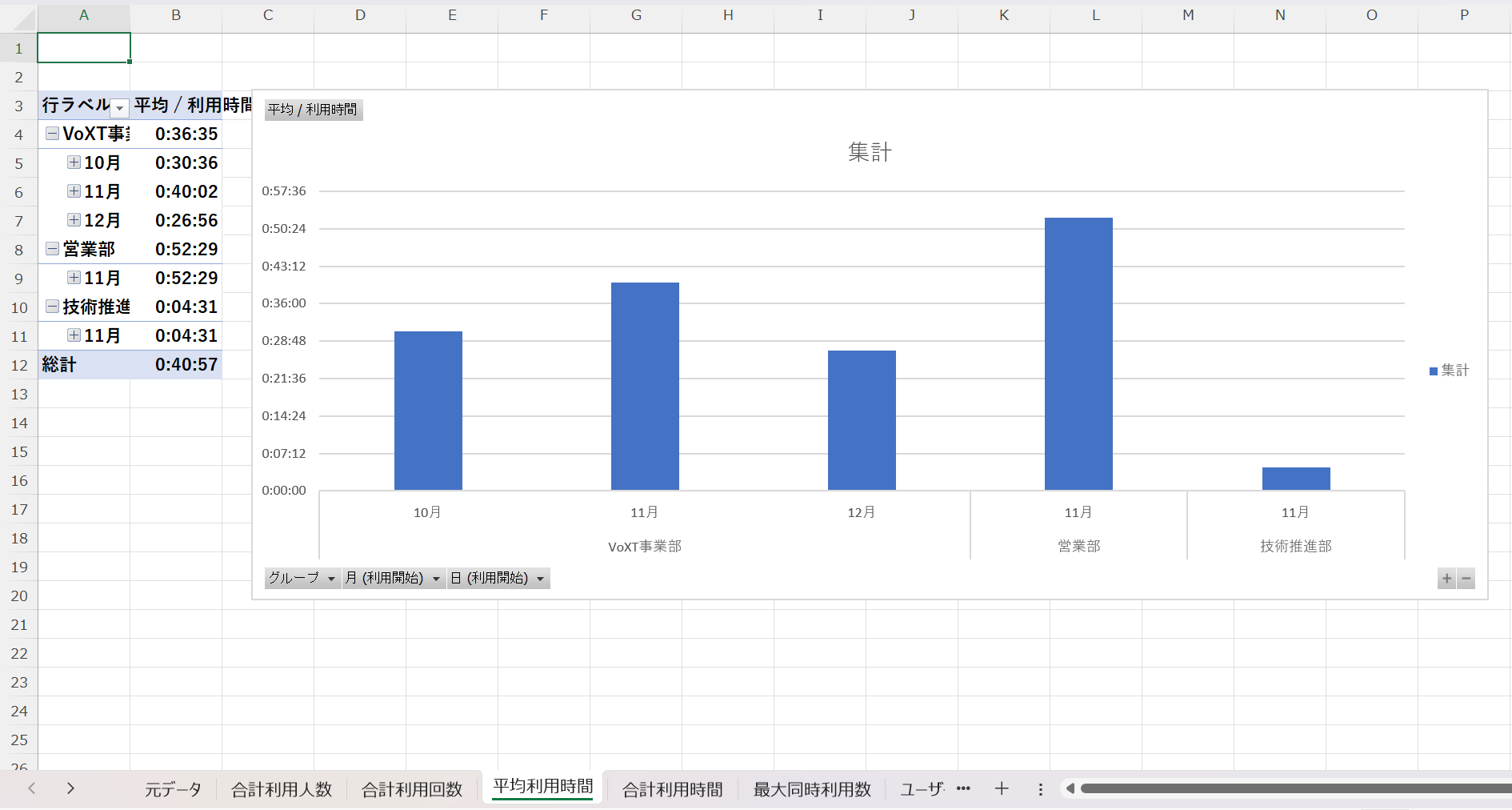Expand 12月 row in pivot table
The width and height of the screenshot is (1512, 810).
[74, 220]
